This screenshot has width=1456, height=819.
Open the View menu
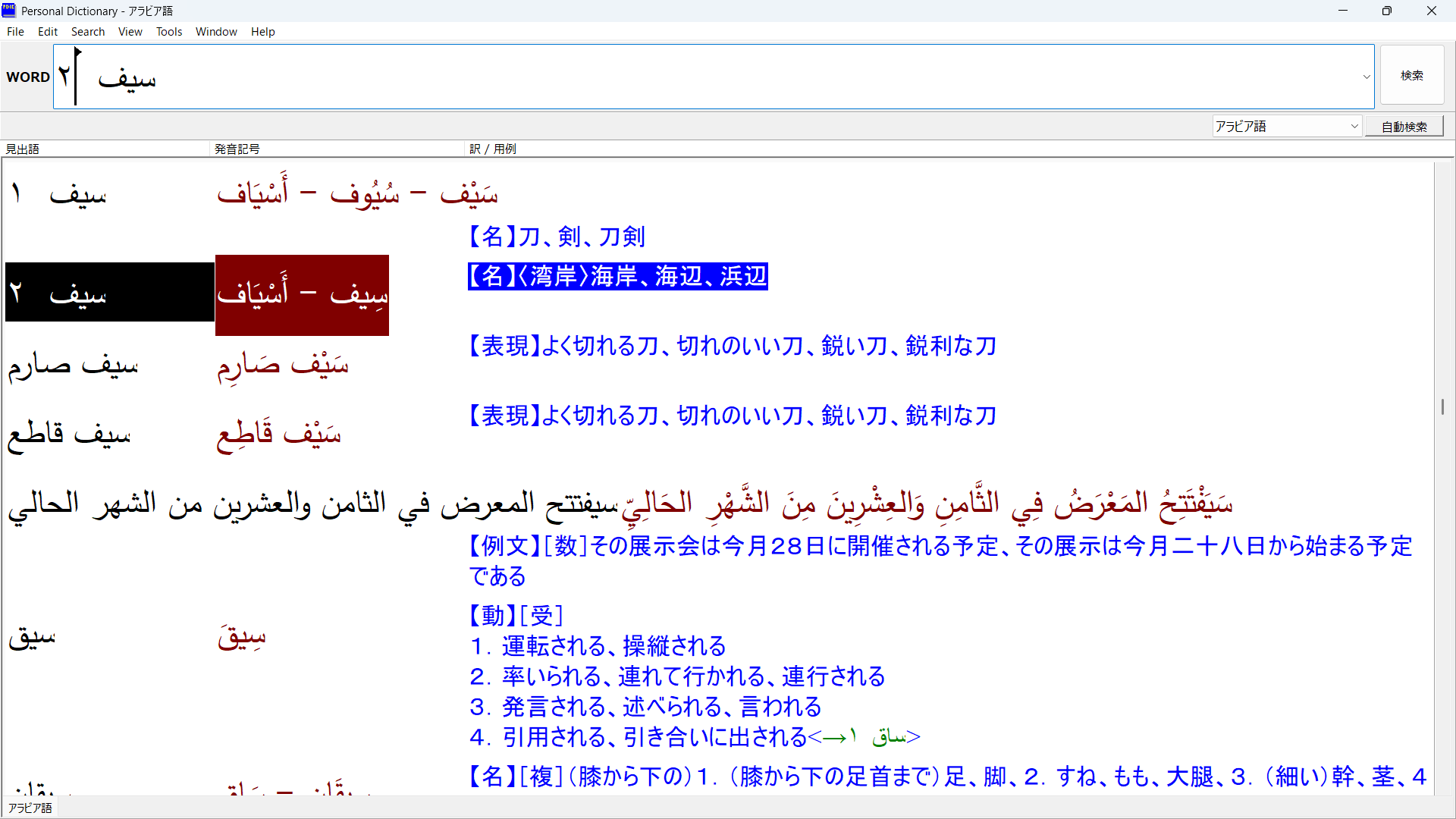point(130,32)
